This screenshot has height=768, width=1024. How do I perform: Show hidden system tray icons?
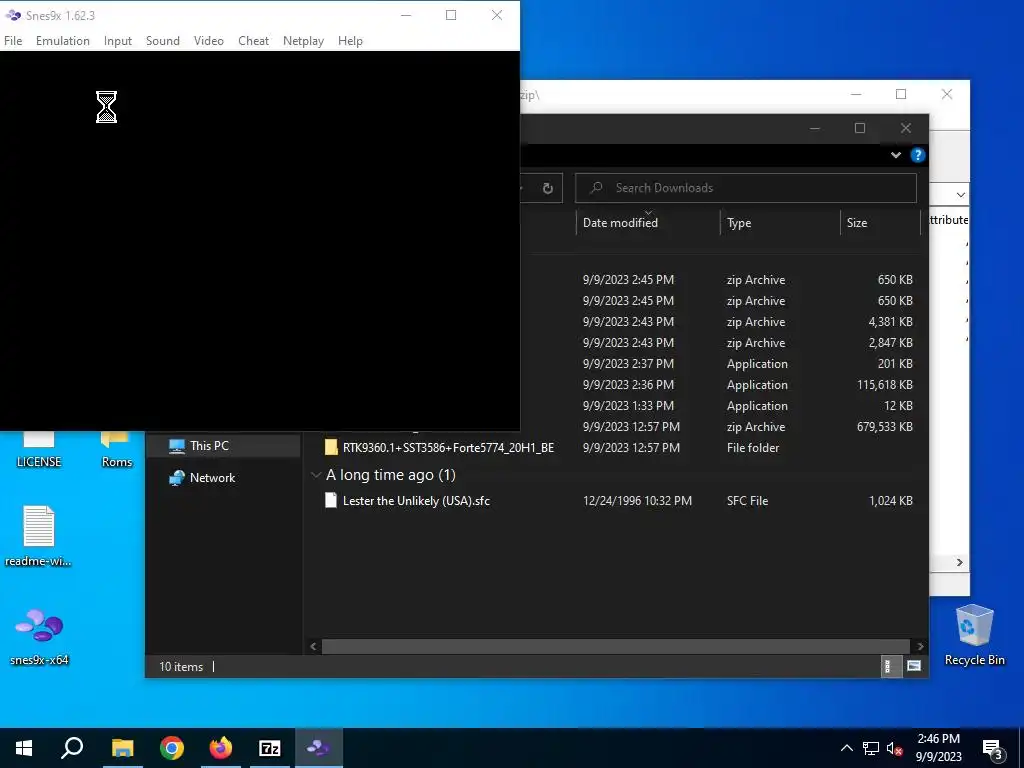coord(846,748)
